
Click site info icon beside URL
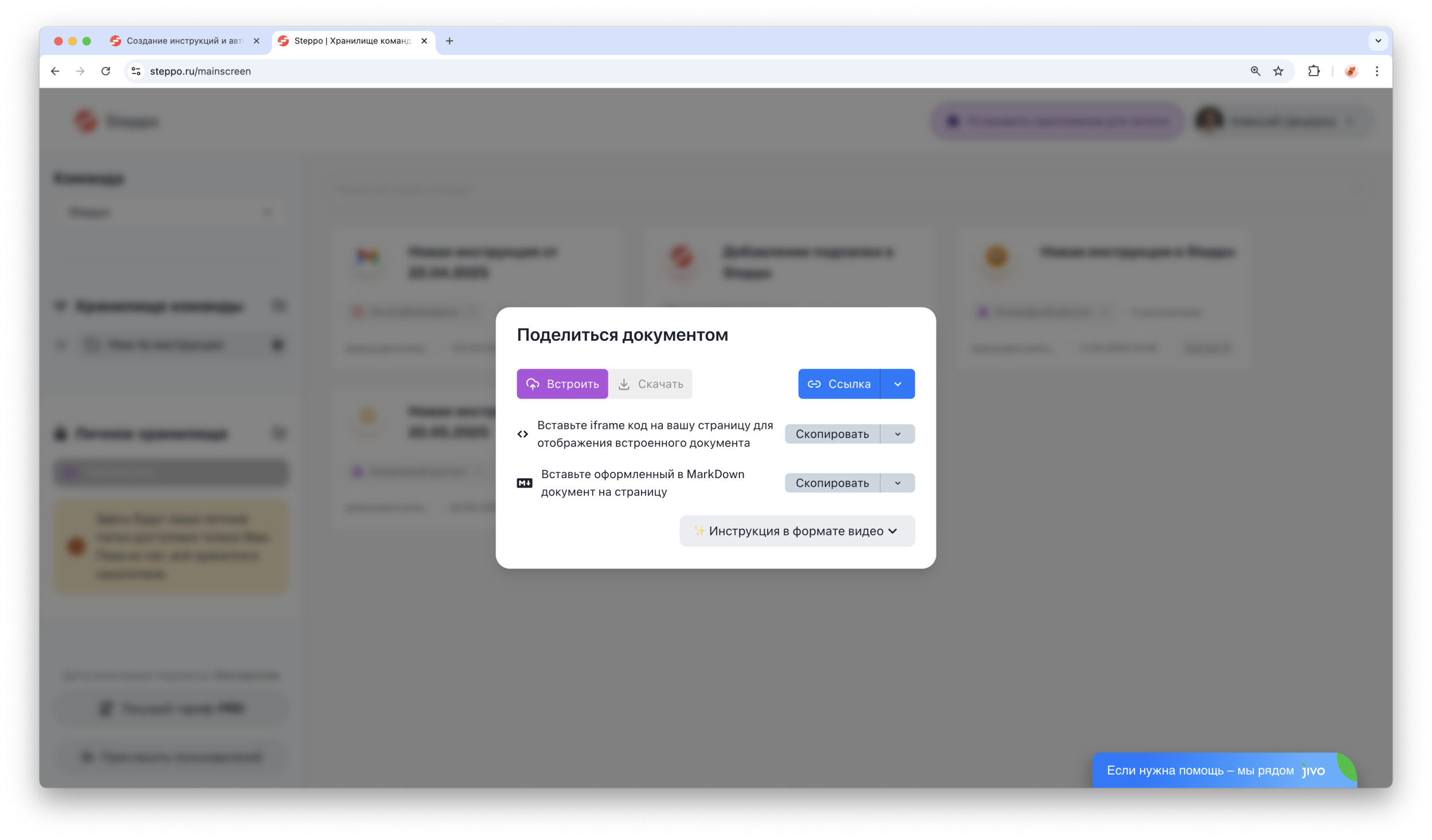coord(136,71)
